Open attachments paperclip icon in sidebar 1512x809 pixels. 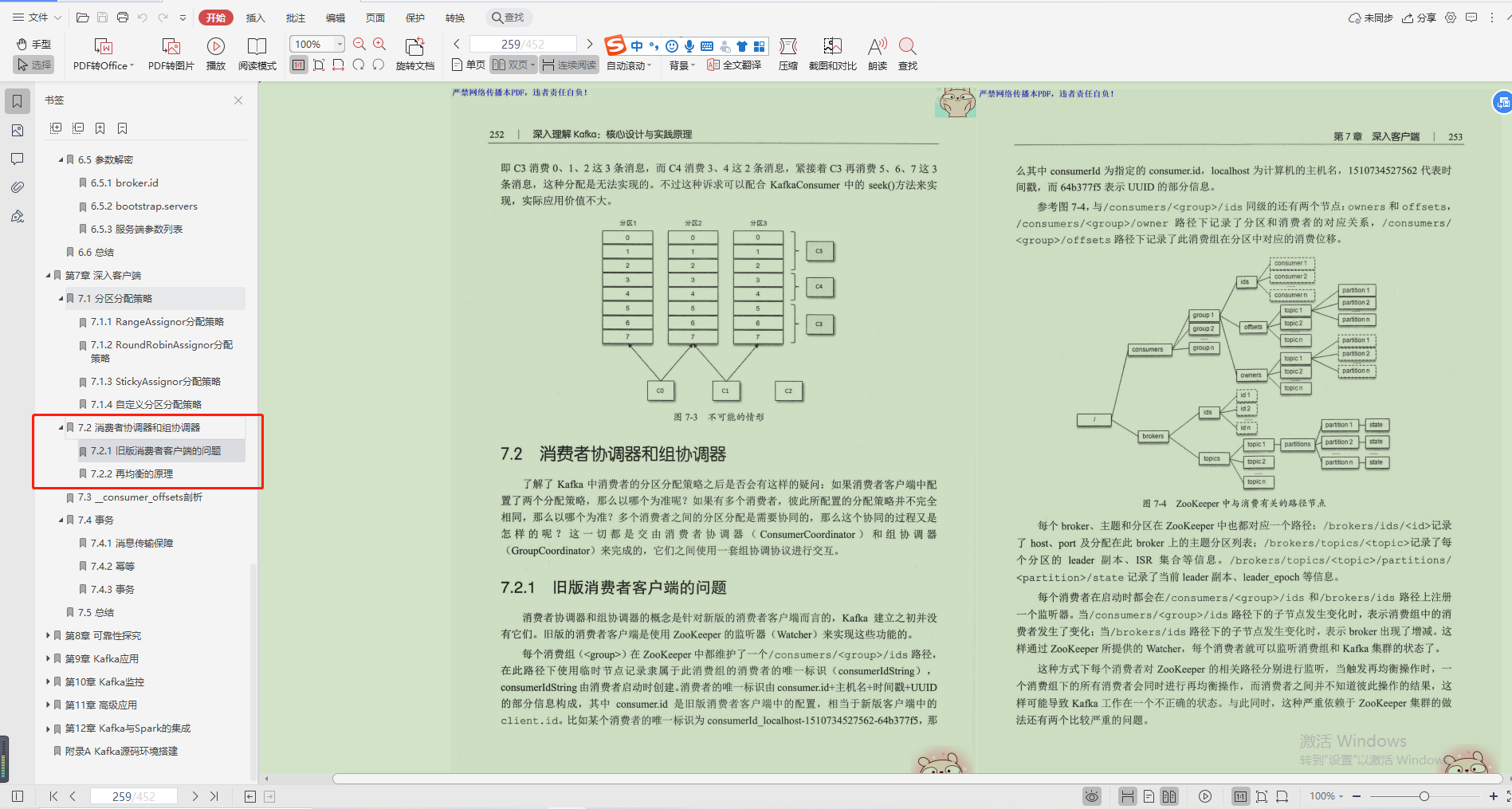point(18,187)
